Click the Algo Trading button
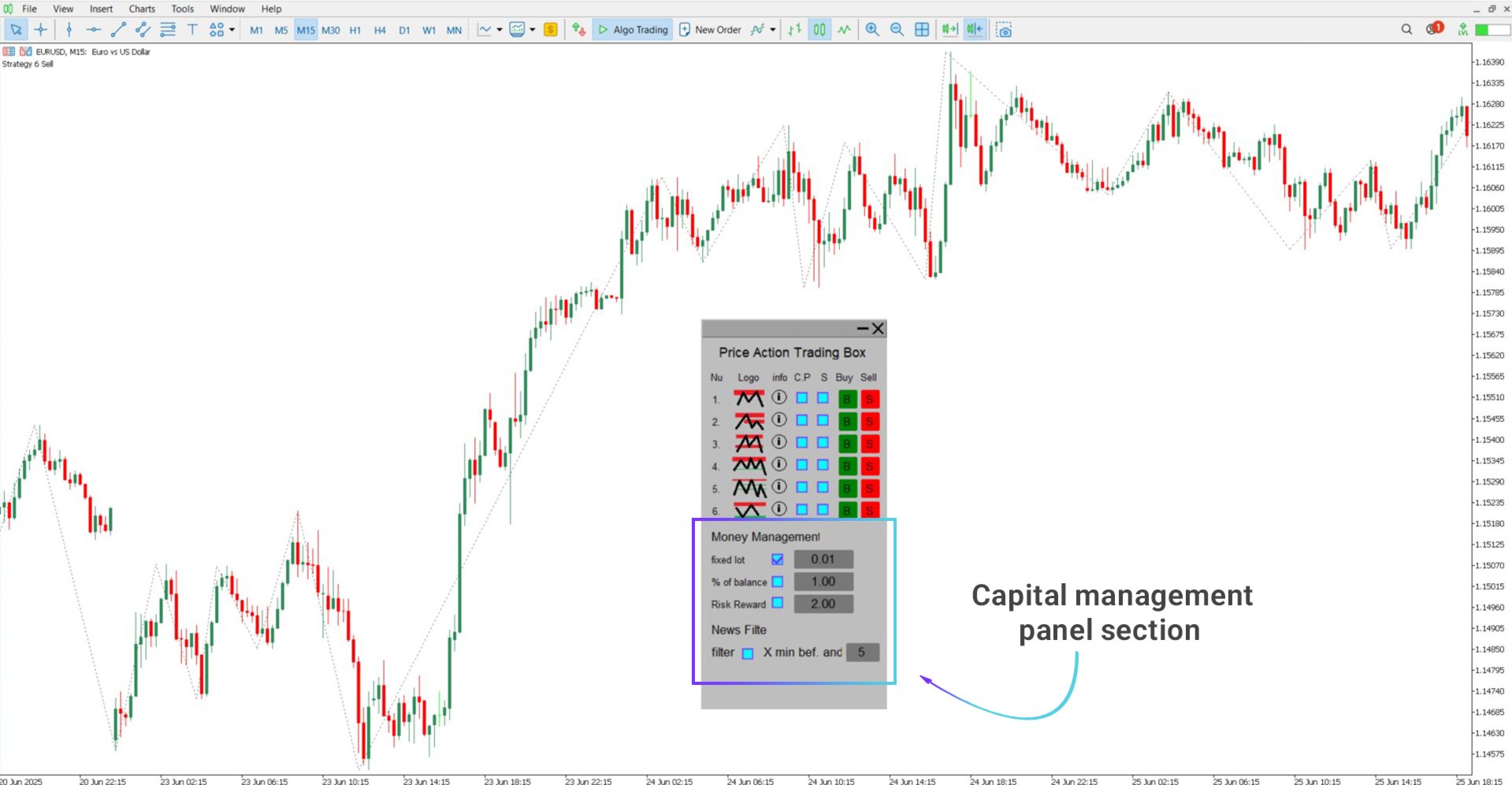Screen dimensions: 1512x785 pos(633,30)
